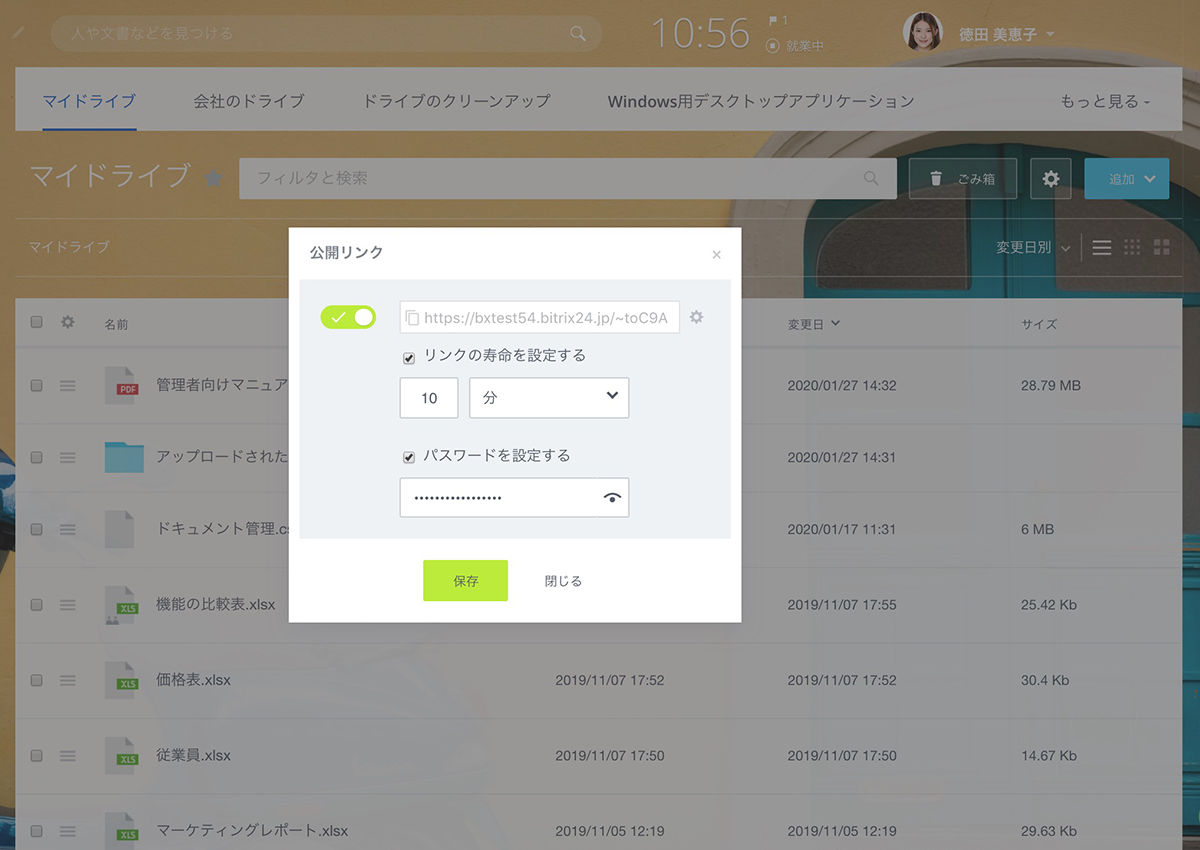1200x850 pixels.
Task: Open the 追加 add dropdown button
Action: 1127,179
